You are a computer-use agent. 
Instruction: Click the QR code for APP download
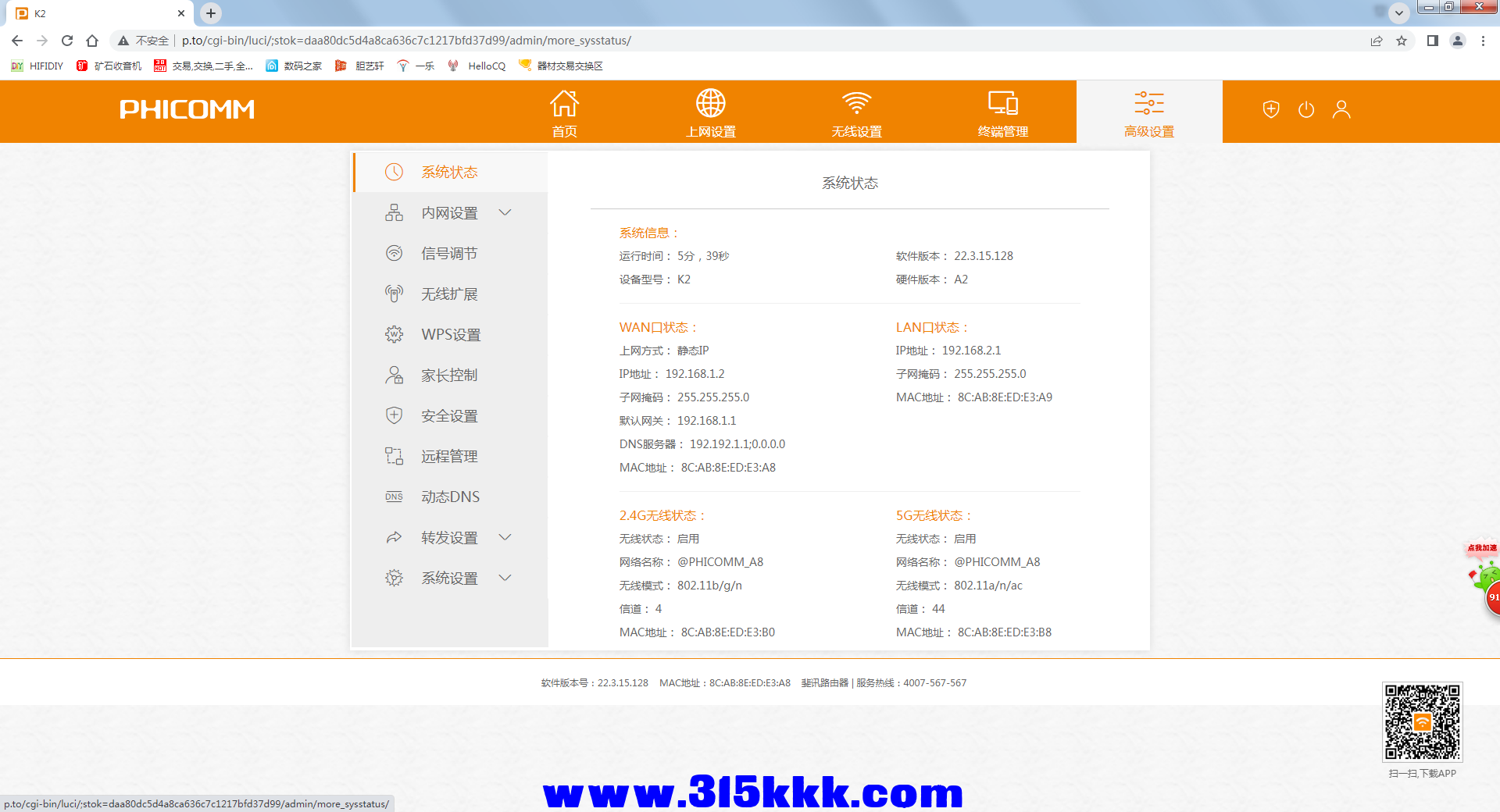click(1422, 722)
